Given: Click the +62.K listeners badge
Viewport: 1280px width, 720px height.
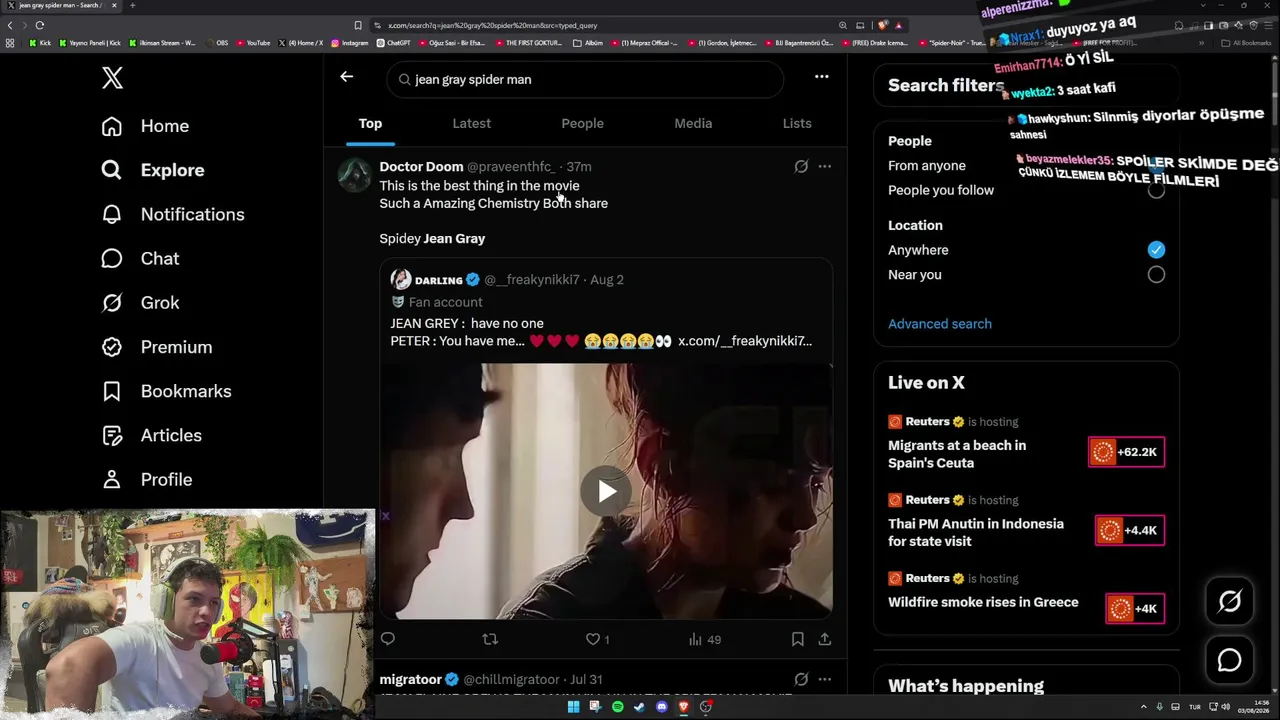Looking at the screenshot, I should coord(1126,452).
